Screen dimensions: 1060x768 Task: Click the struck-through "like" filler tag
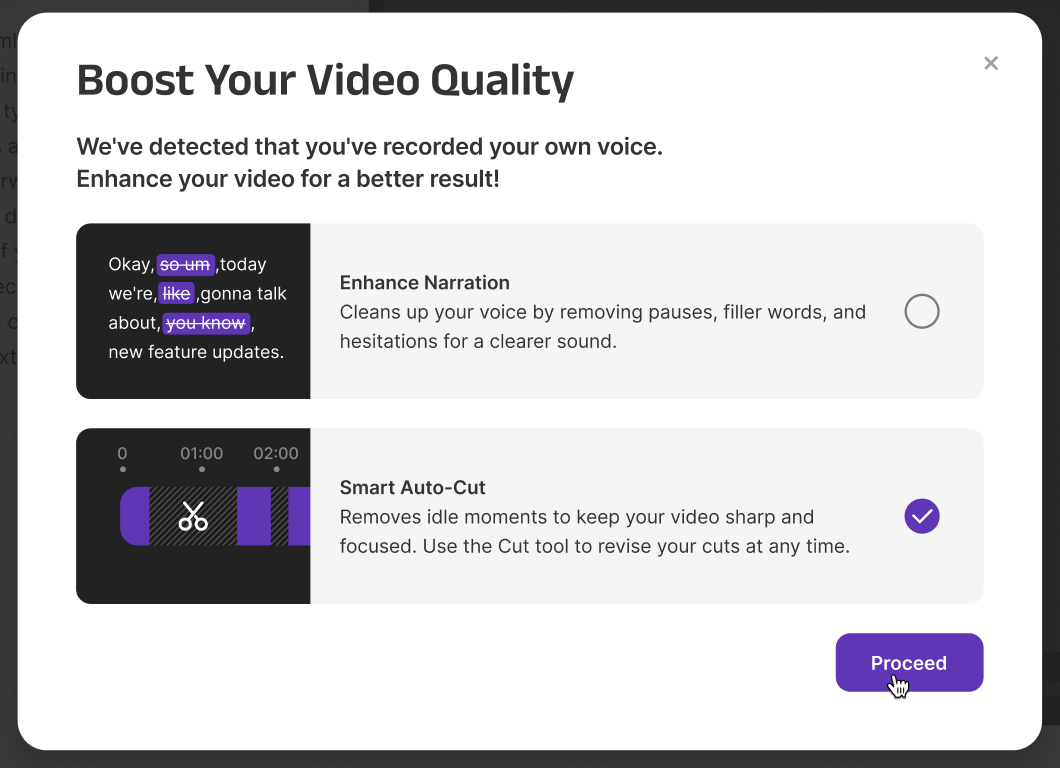[176, 294]
